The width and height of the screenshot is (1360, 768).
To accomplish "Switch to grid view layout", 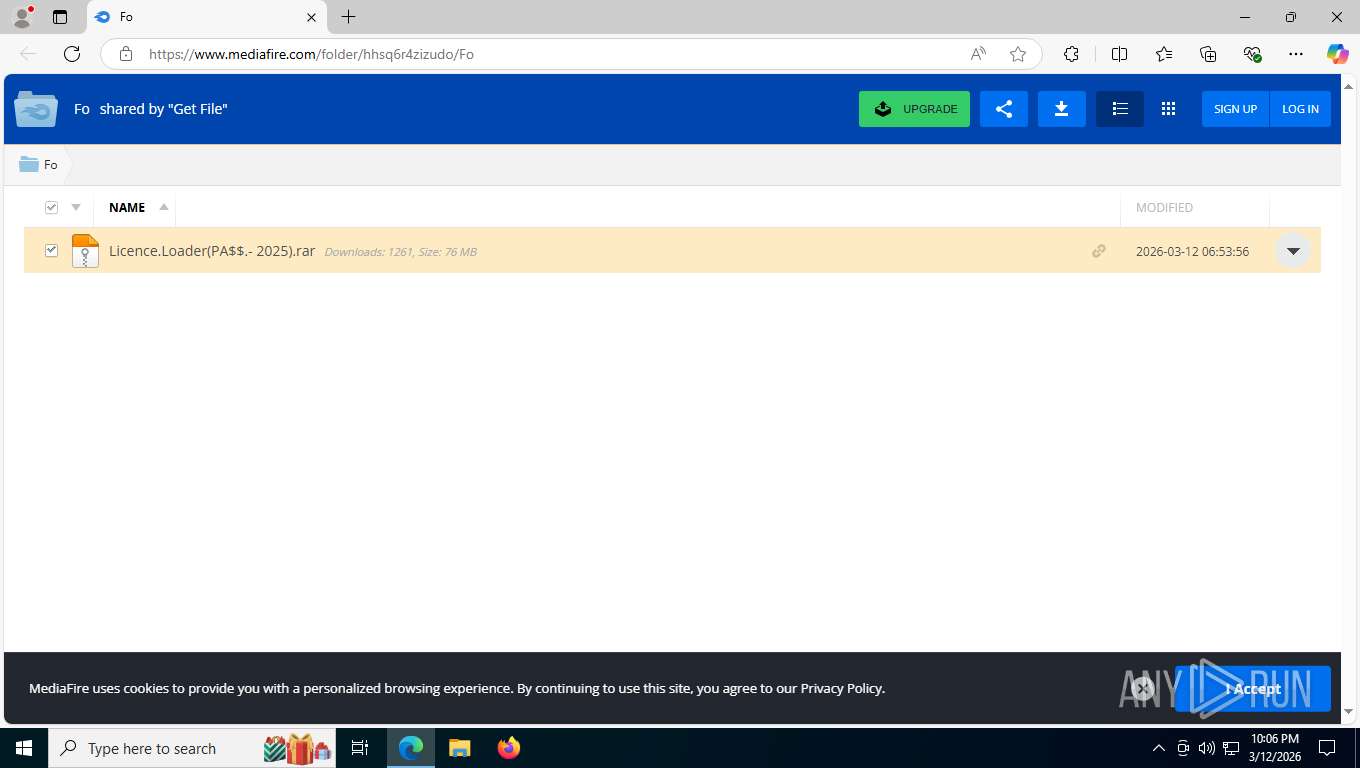I will point(1168,109).
